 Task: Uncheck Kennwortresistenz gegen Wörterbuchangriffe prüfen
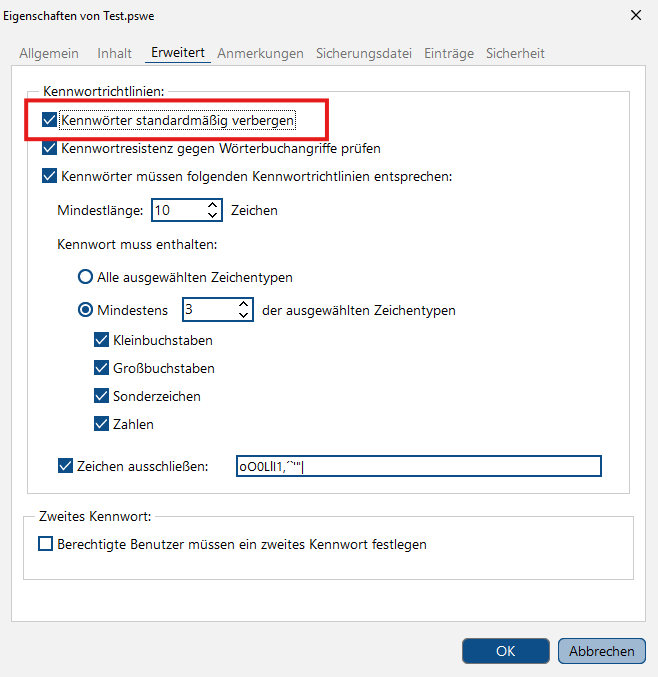50,148
